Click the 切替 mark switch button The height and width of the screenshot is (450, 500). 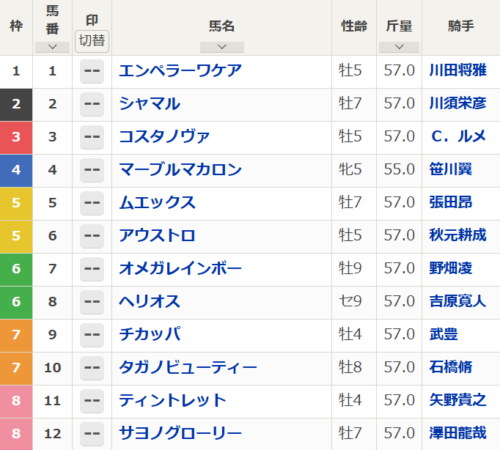pyautogui.click(x=92, y=41)
